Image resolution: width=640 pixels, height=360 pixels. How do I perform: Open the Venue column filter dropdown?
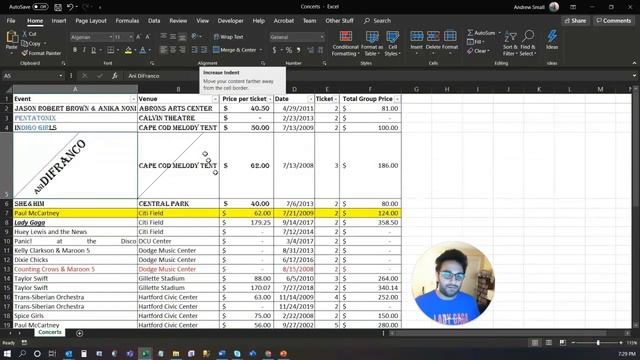(x=215, y=99)
